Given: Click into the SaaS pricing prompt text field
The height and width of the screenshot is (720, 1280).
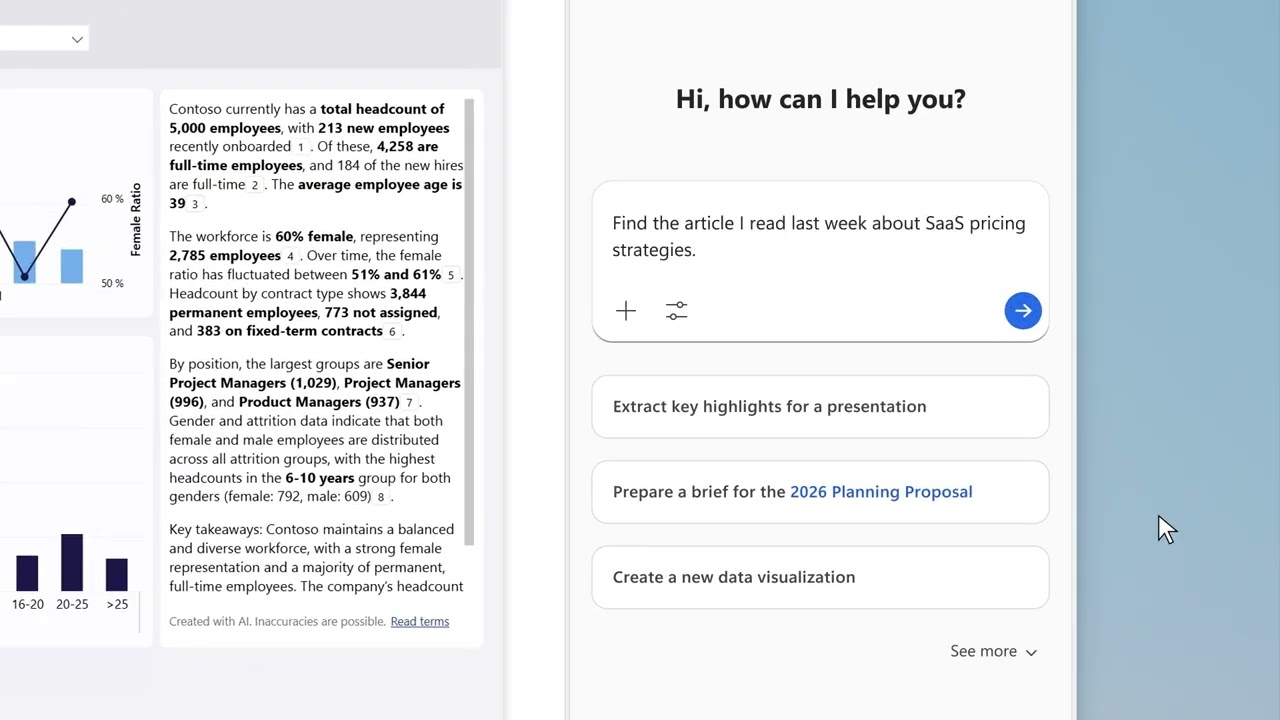Looking at the screenshot, I should (x=818, y=237).
